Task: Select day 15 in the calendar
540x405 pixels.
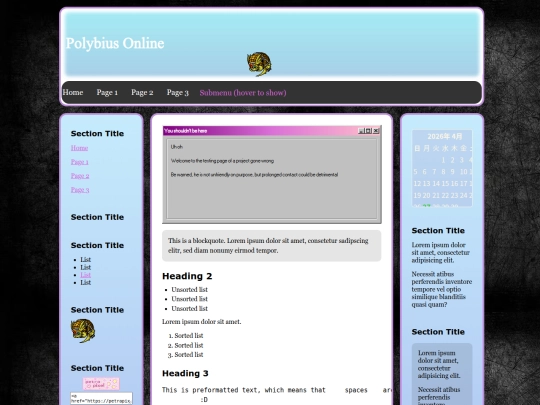Action: click(x=445, y=184)
